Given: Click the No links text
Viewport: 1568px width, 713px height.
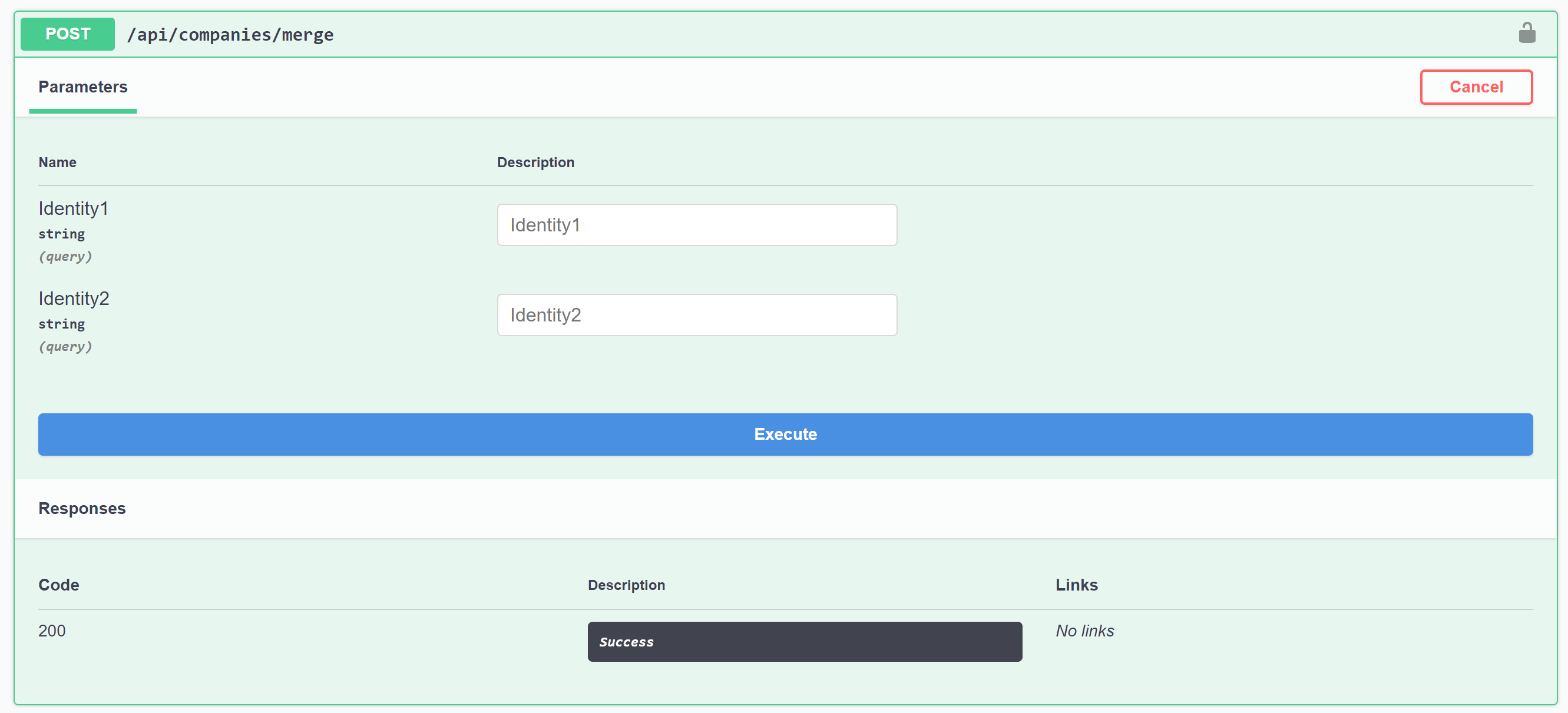Looking at the screenshot, I should coord(1084,631).
